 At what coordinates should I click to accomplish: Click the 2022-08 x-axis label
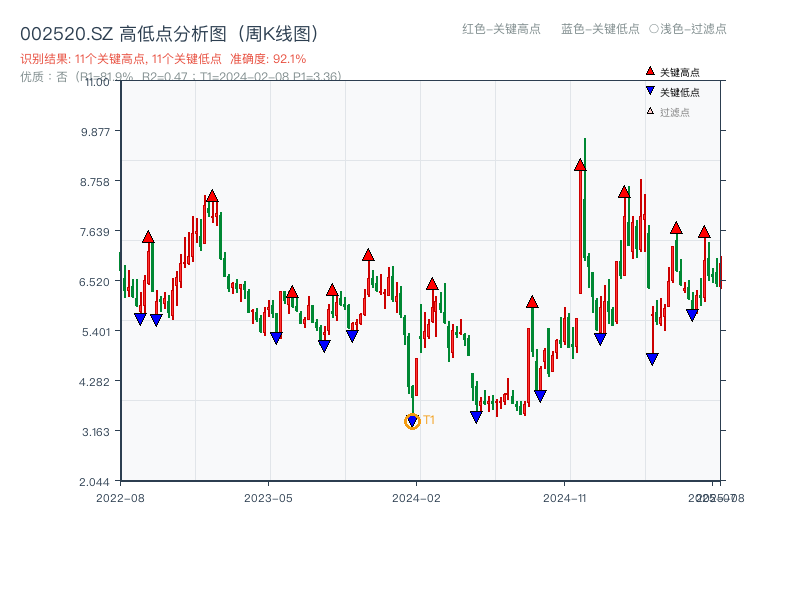point(120,498)
